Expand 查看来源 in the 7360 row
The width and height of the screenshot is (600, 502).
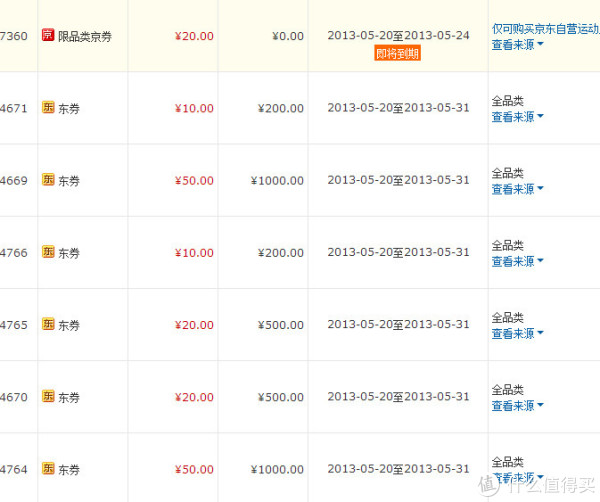pos(517,45)
